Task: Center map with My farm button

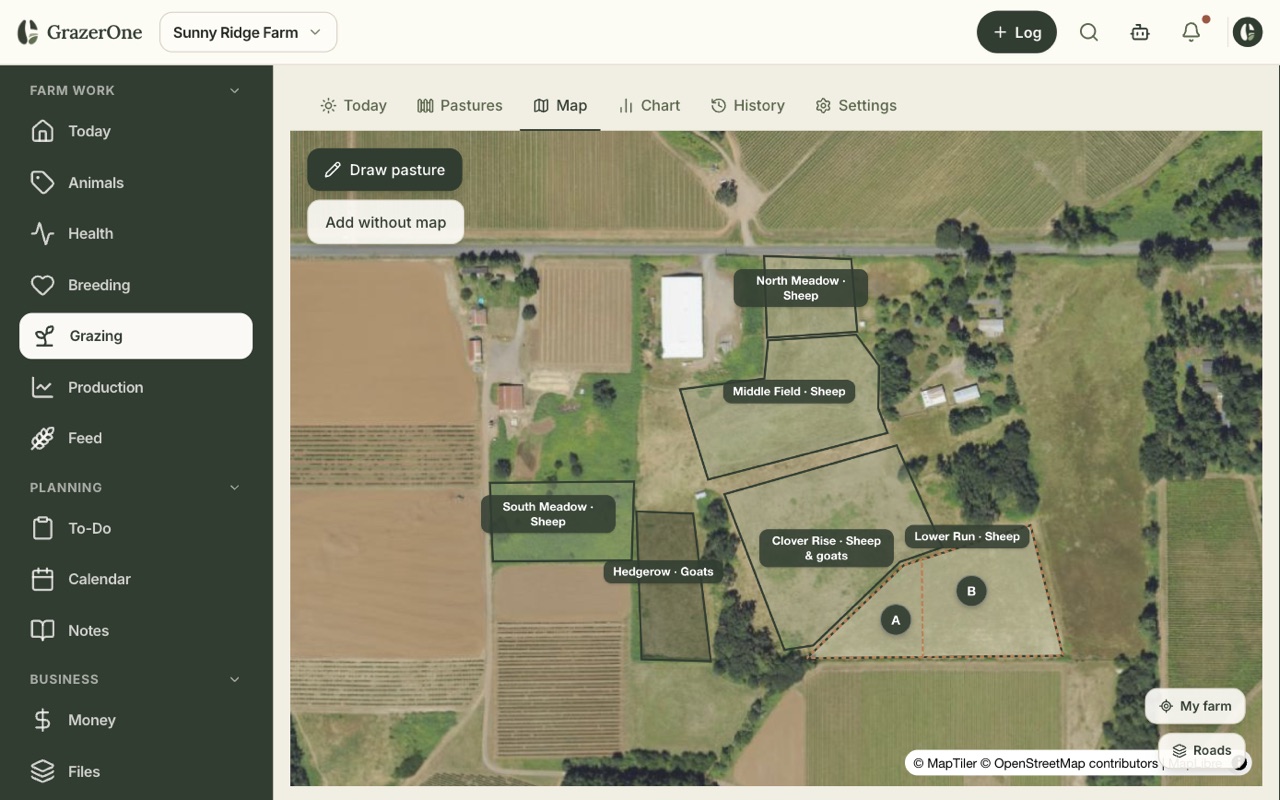Action: 1195,706
